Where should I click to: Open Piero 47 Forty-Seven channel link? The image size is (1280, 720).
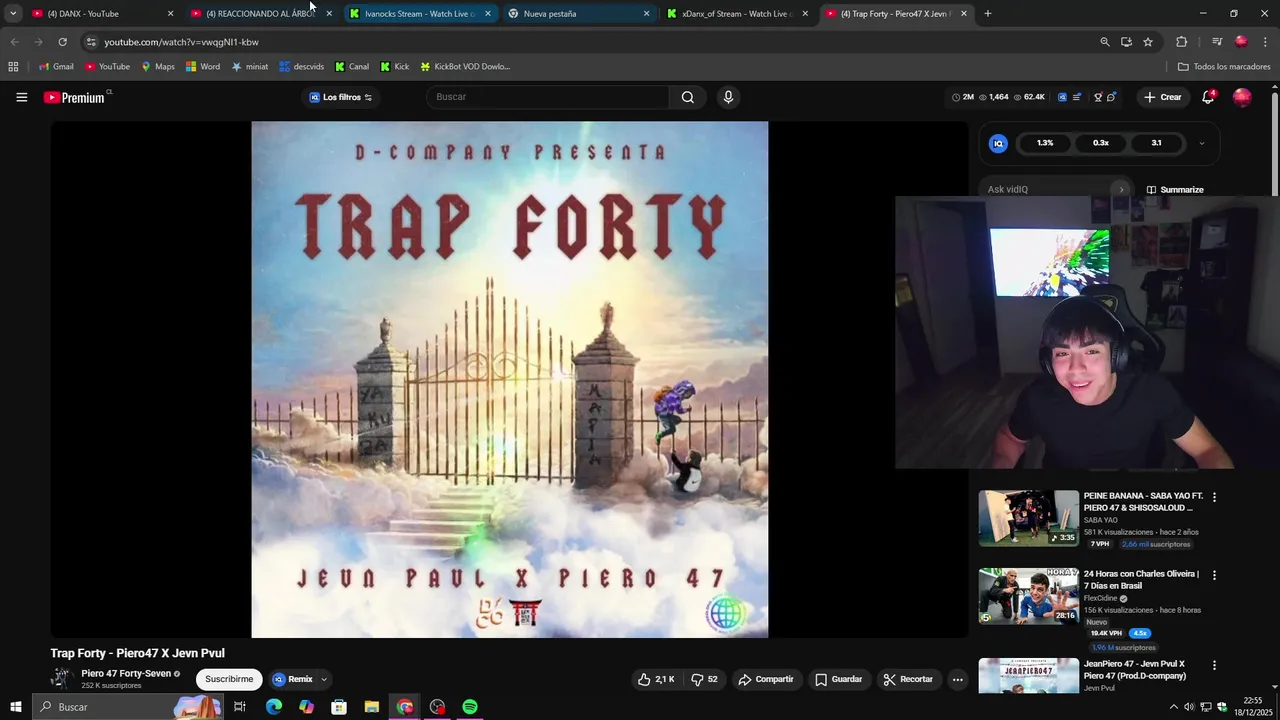(126, 673)
